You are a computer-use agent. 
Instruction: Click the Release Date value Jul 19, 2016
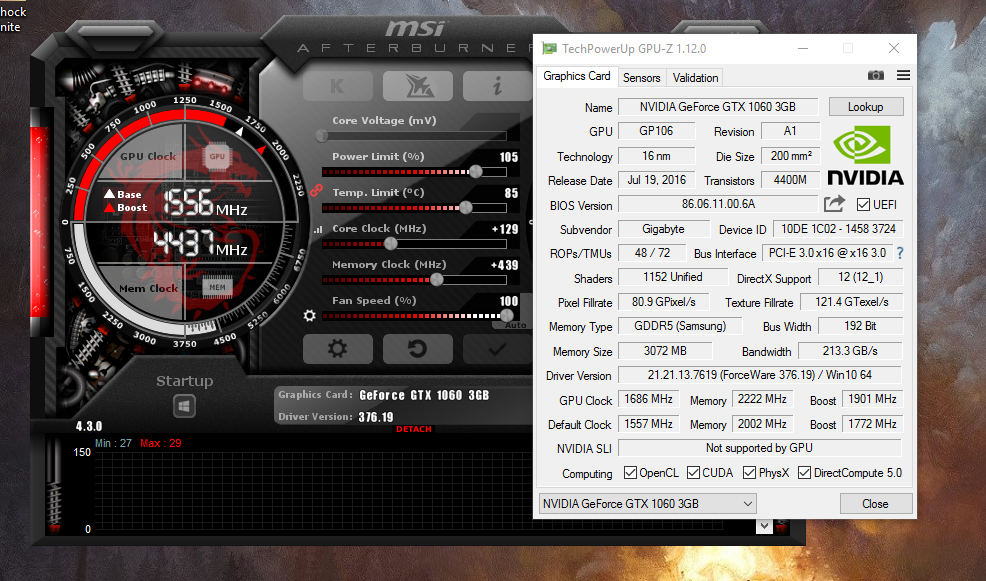click(x=656, y=180)
